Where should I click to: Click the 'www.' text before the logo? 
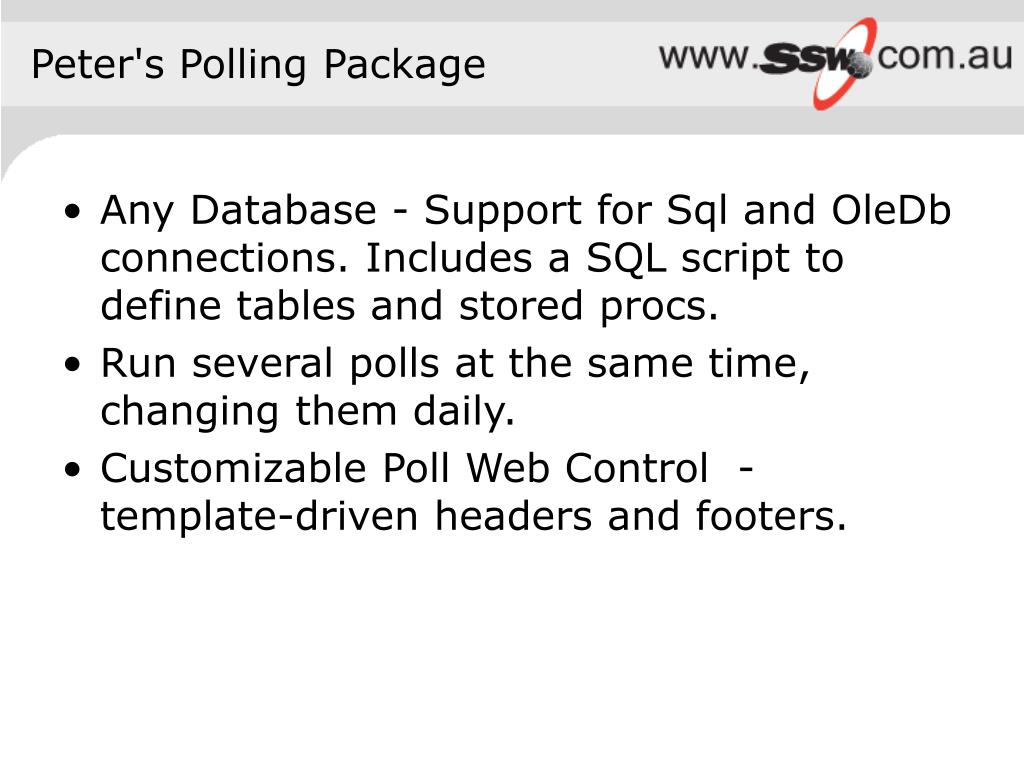(708, 57)
